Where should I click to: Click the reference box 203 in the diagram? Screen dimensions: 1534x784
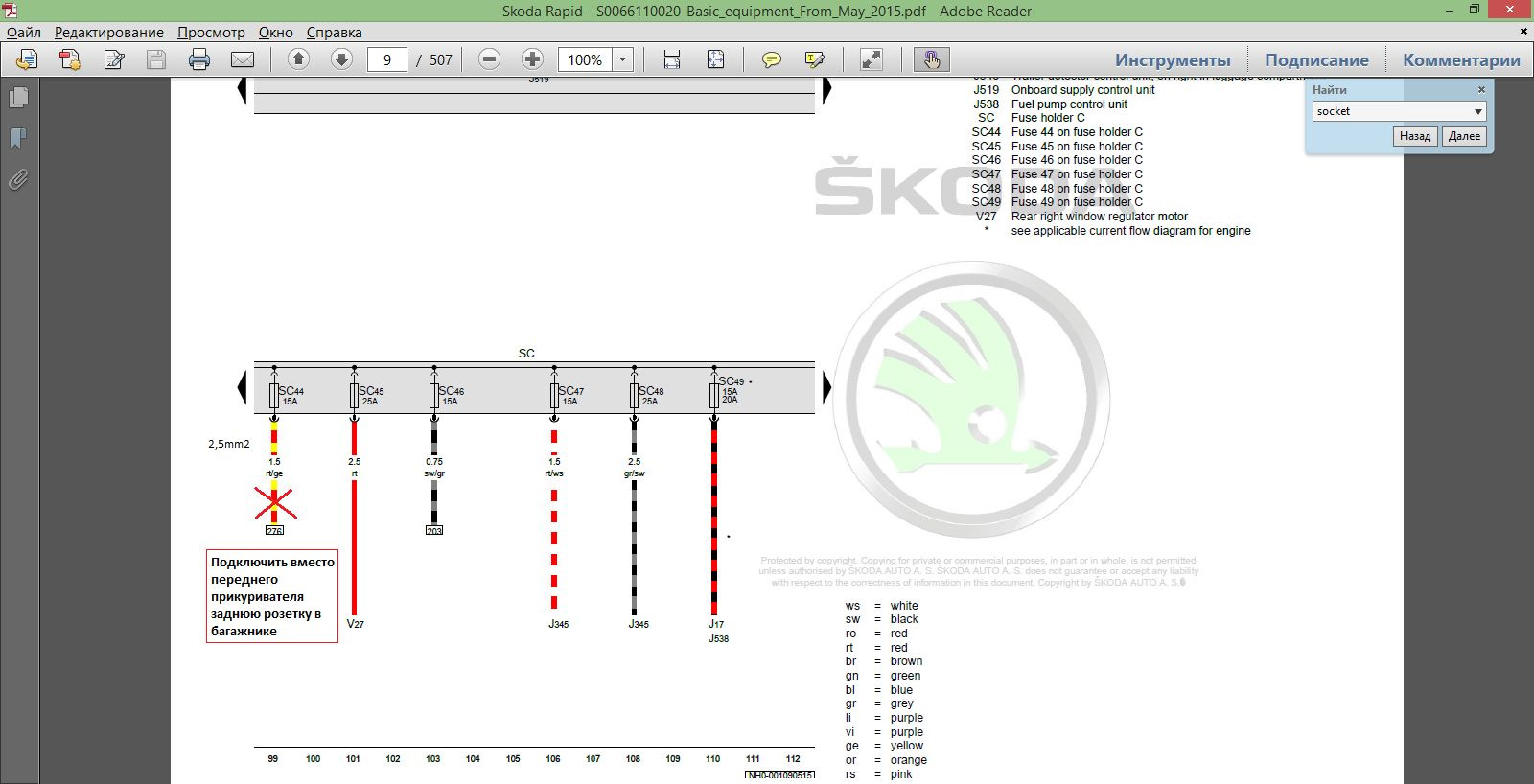tap(434, 530)
